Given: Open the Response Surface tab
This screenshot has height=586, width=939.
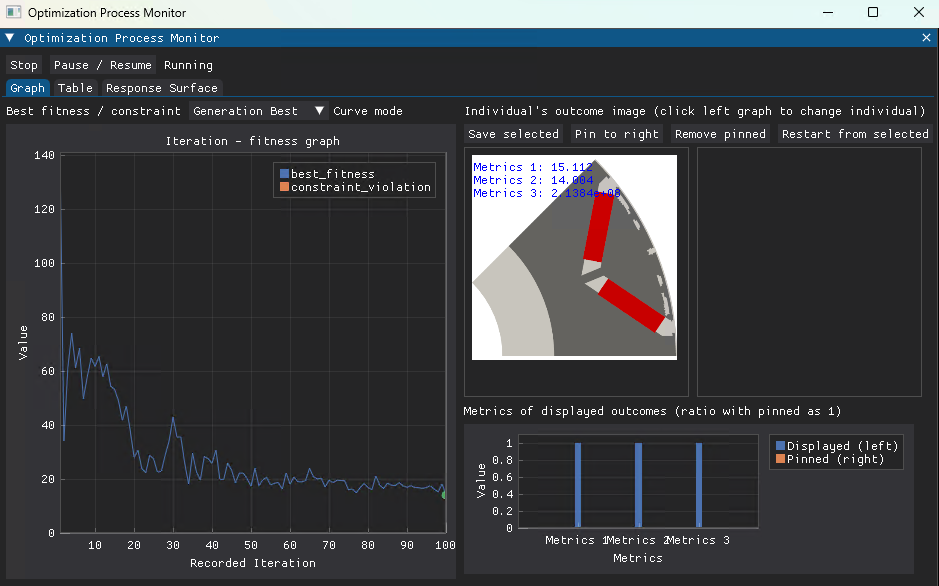Looking at the screenshot, I should [162, 88].
